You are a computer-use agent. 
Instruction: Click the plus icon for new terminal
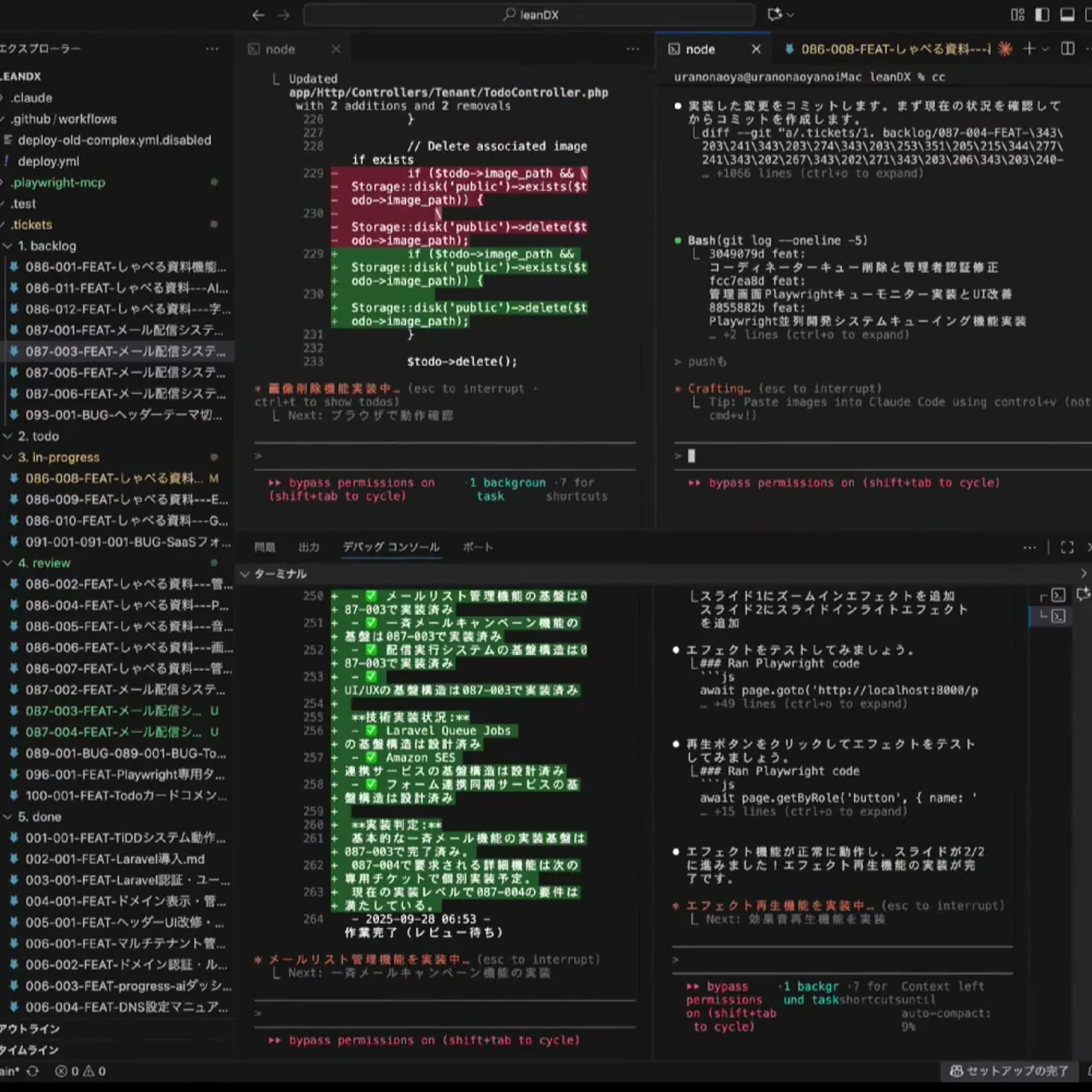pos(1028,49)
